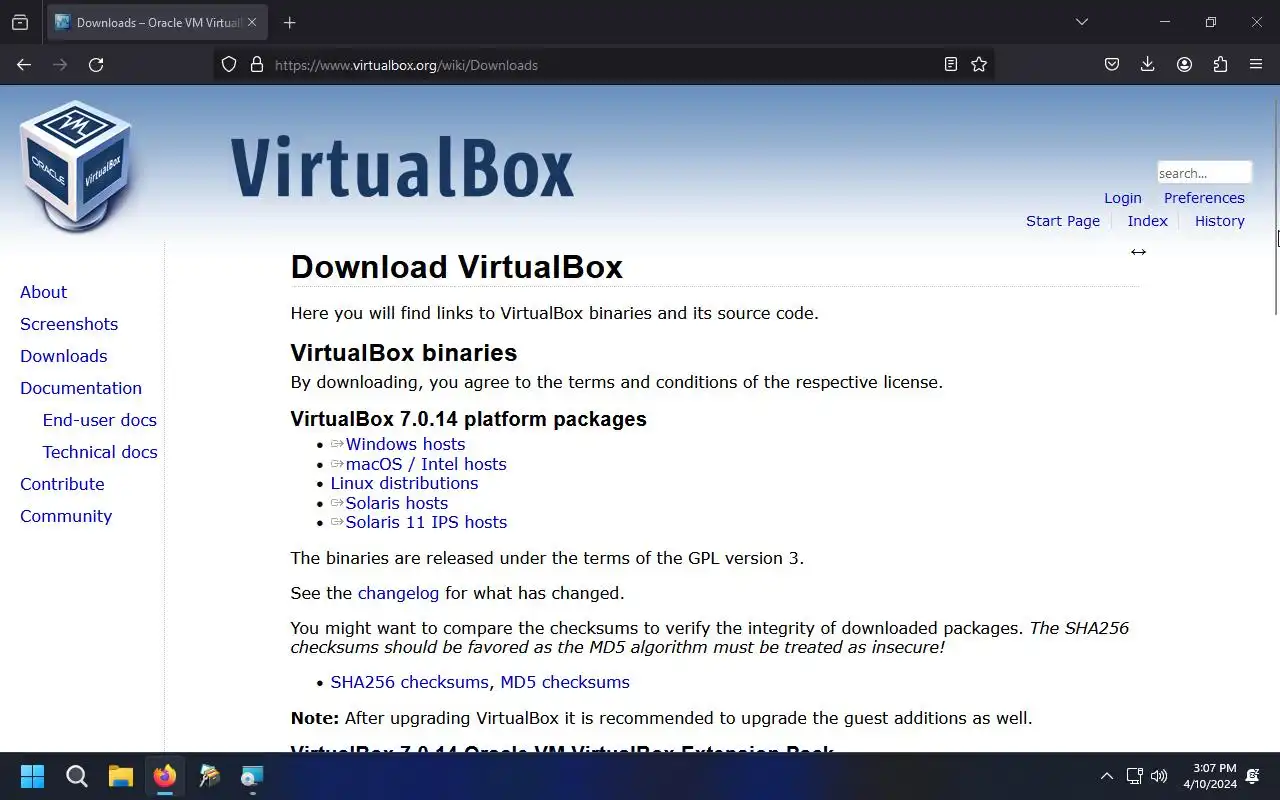Viewport: 1280px width, 800px height.
Task: Open Technical docs sidebar link
Action: pos(100,452)
